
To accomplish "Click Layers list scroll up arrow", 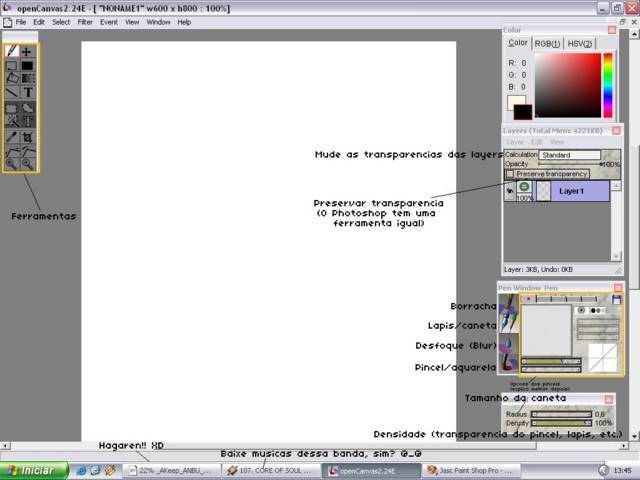I will click(x=616, y=186).
